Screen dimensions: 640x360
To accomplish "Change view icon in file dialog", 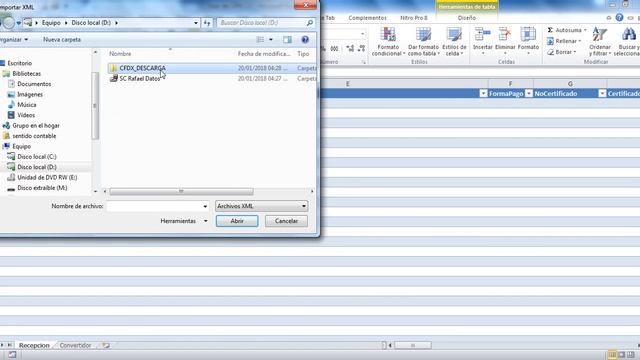I will tap(260, 40).
